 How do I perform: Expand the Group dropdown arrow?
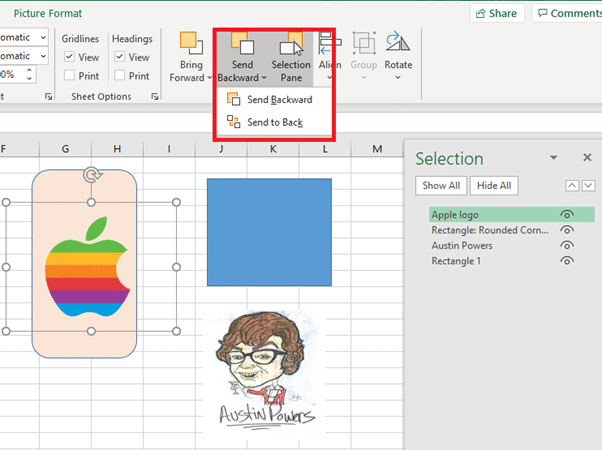pyautogui.click(x=364, y=78)
